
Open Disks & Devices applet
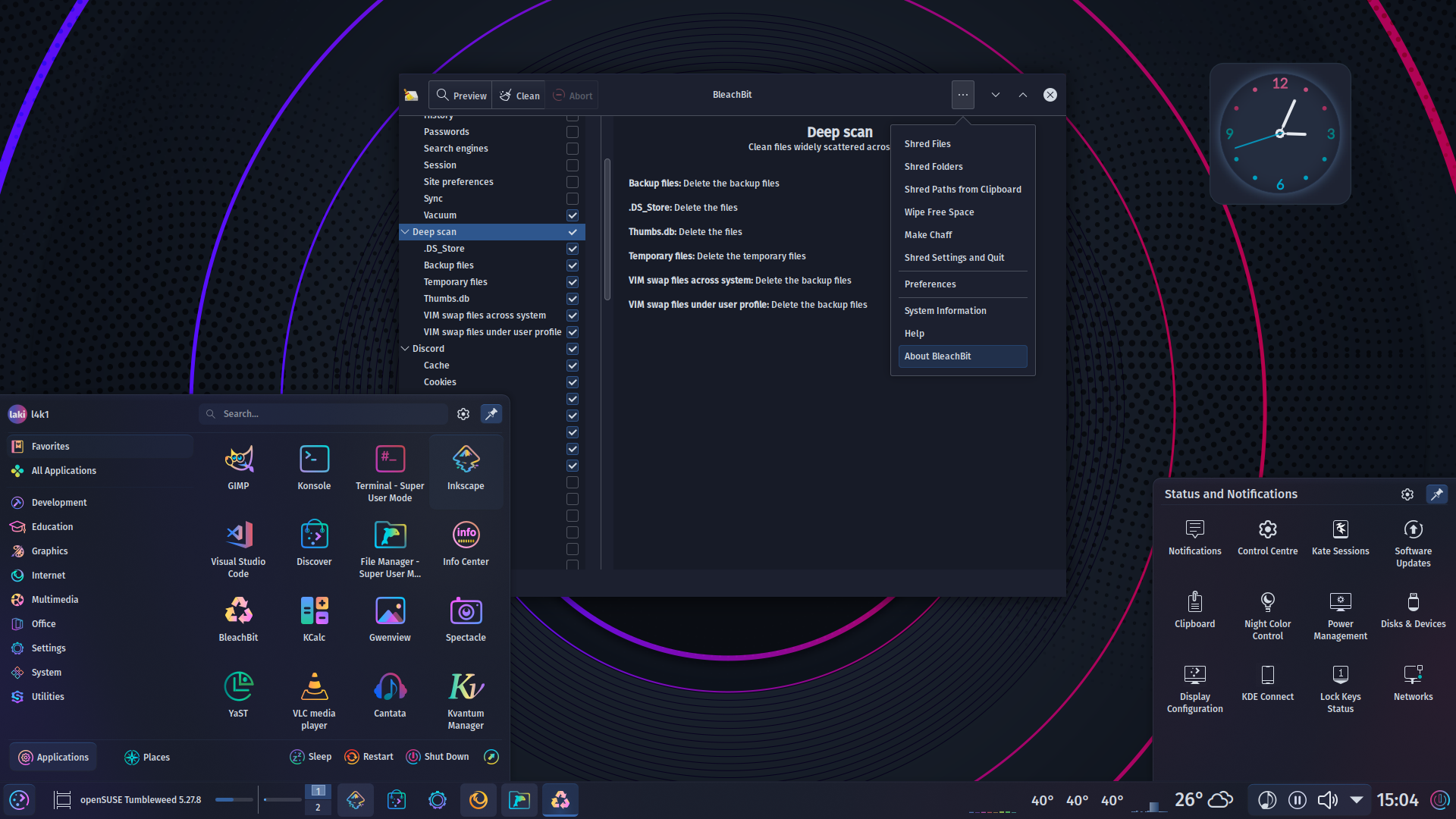(x=1413, y=611)
